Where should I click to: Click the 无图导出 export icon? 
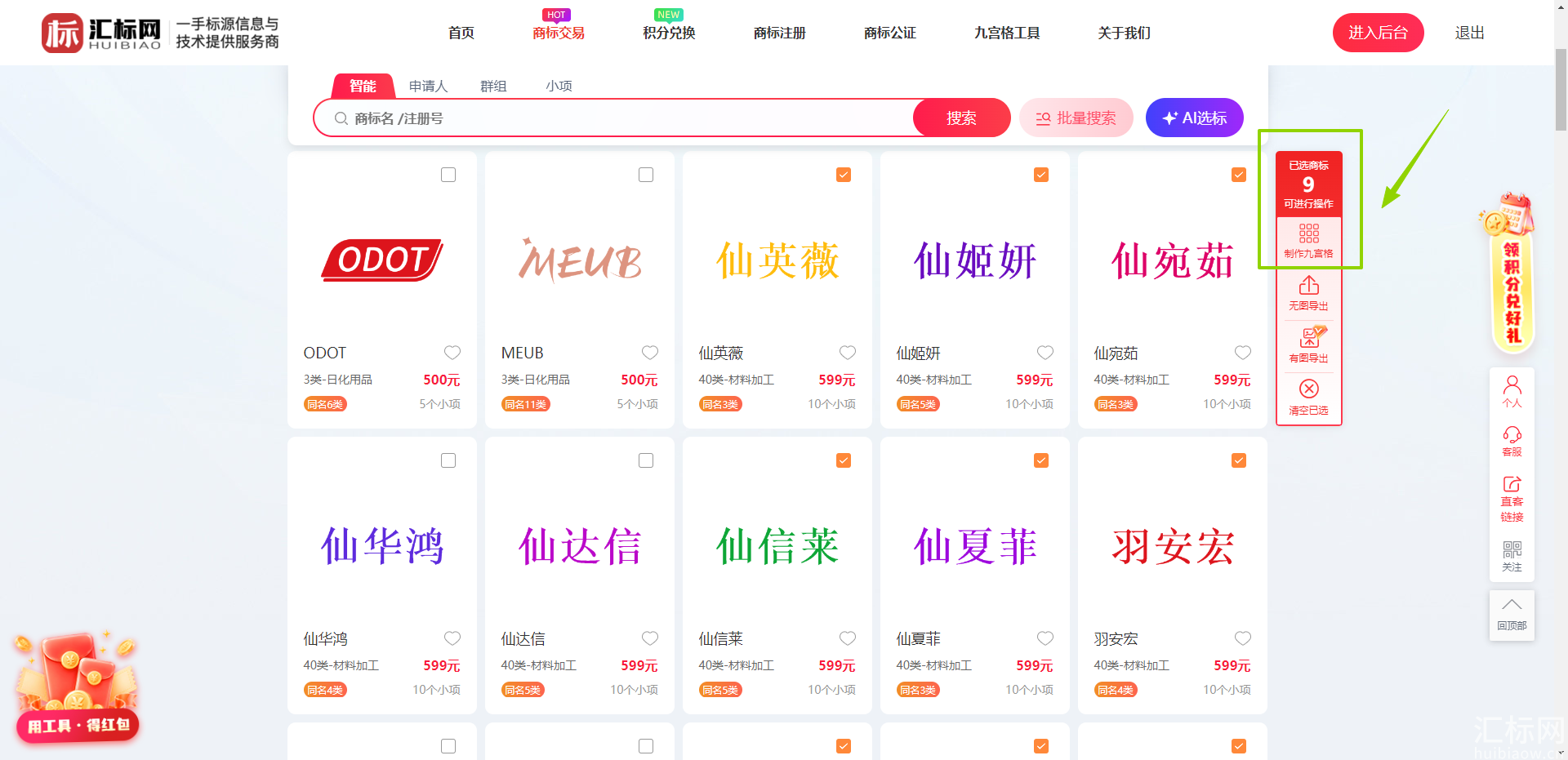click(x=1308, y=285)
